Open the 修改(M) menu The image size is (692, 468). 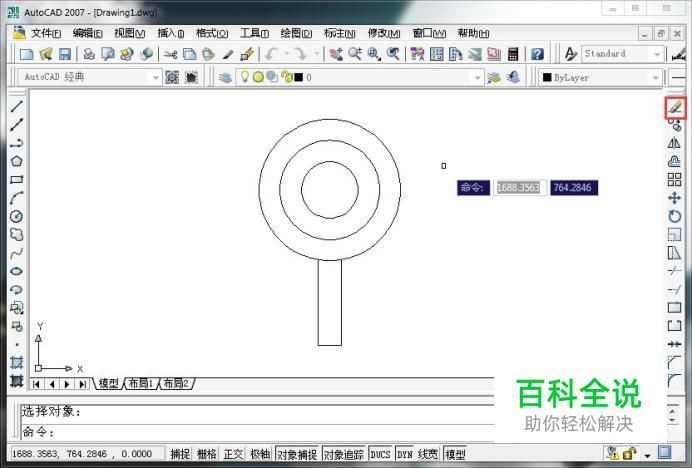click(x=384, y=33)
